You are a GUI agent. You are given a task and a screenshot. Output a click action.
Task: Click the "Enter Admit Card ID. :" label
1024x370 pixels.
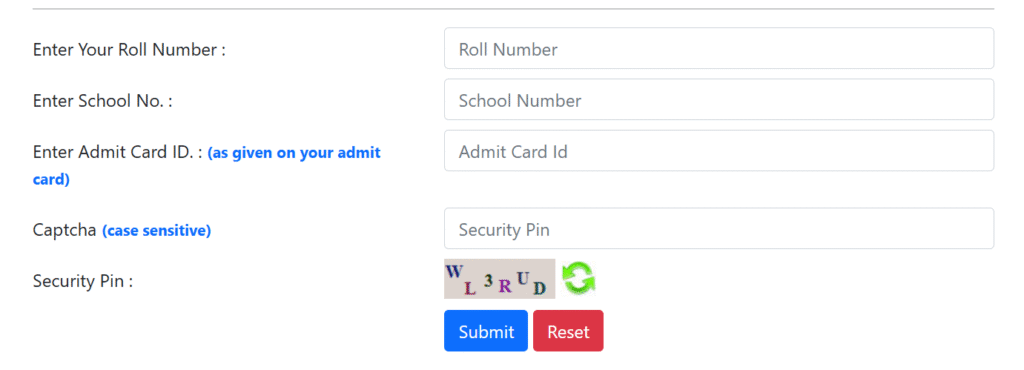[118, 152]
